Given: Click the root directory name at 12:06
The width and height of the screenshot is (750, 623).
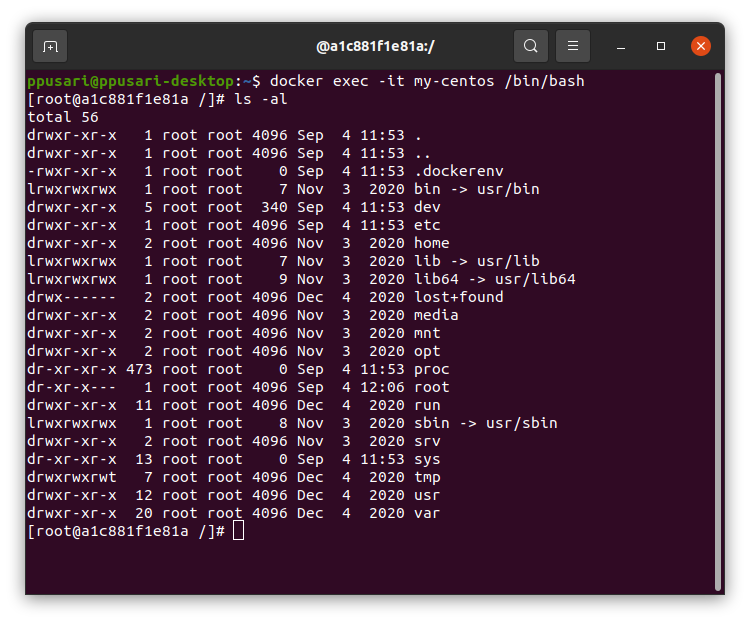Looking at the screenshot, I should pyautogui.click(x=431, y=387).
